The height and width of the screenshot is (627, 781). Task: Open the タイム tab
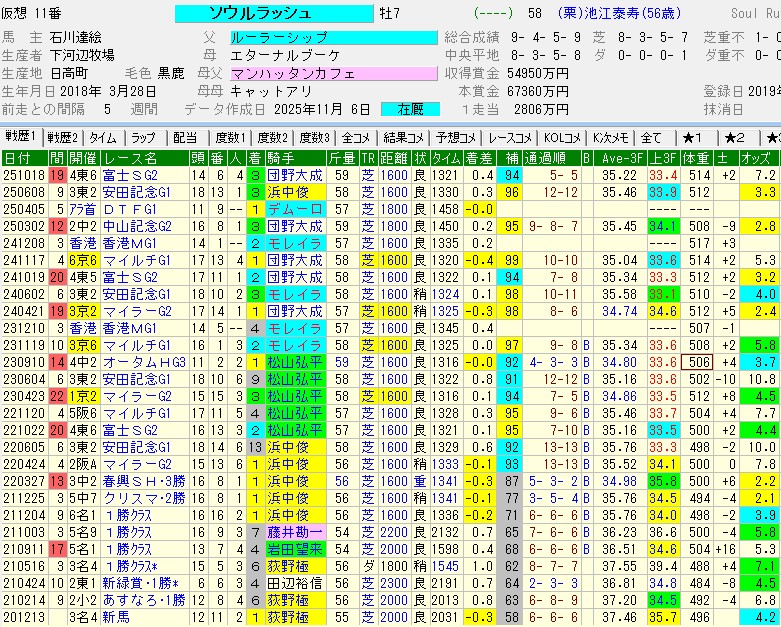click(103, 138)
